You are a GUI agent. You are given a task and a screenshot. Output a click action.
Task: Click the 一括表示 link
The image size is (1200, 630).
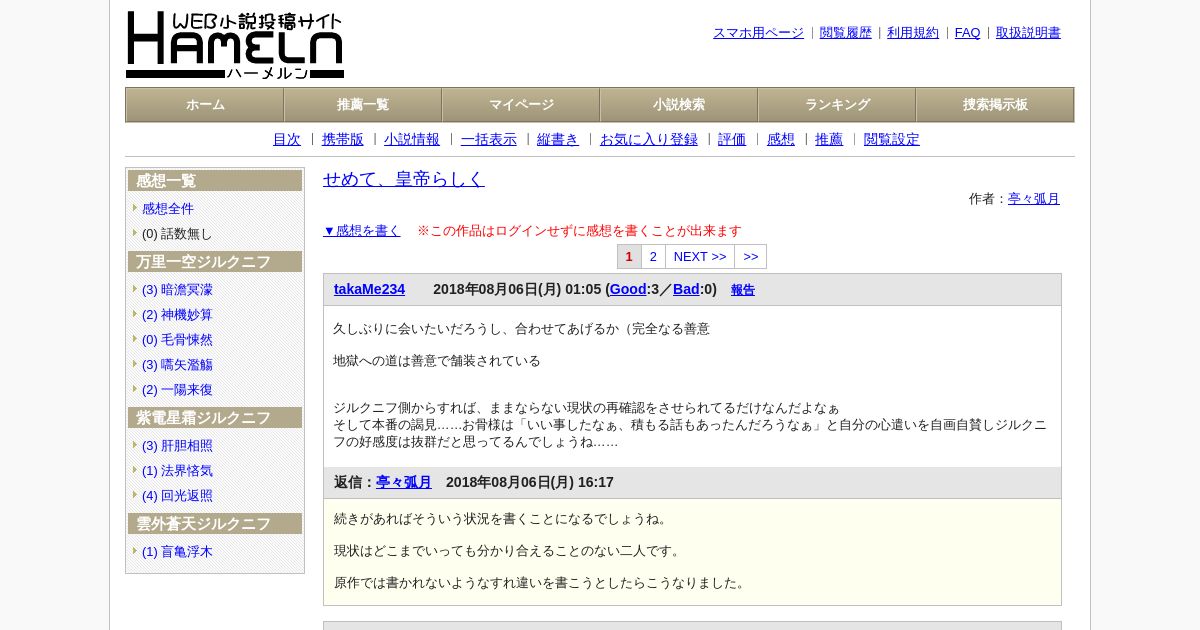[x=489, y=140]
